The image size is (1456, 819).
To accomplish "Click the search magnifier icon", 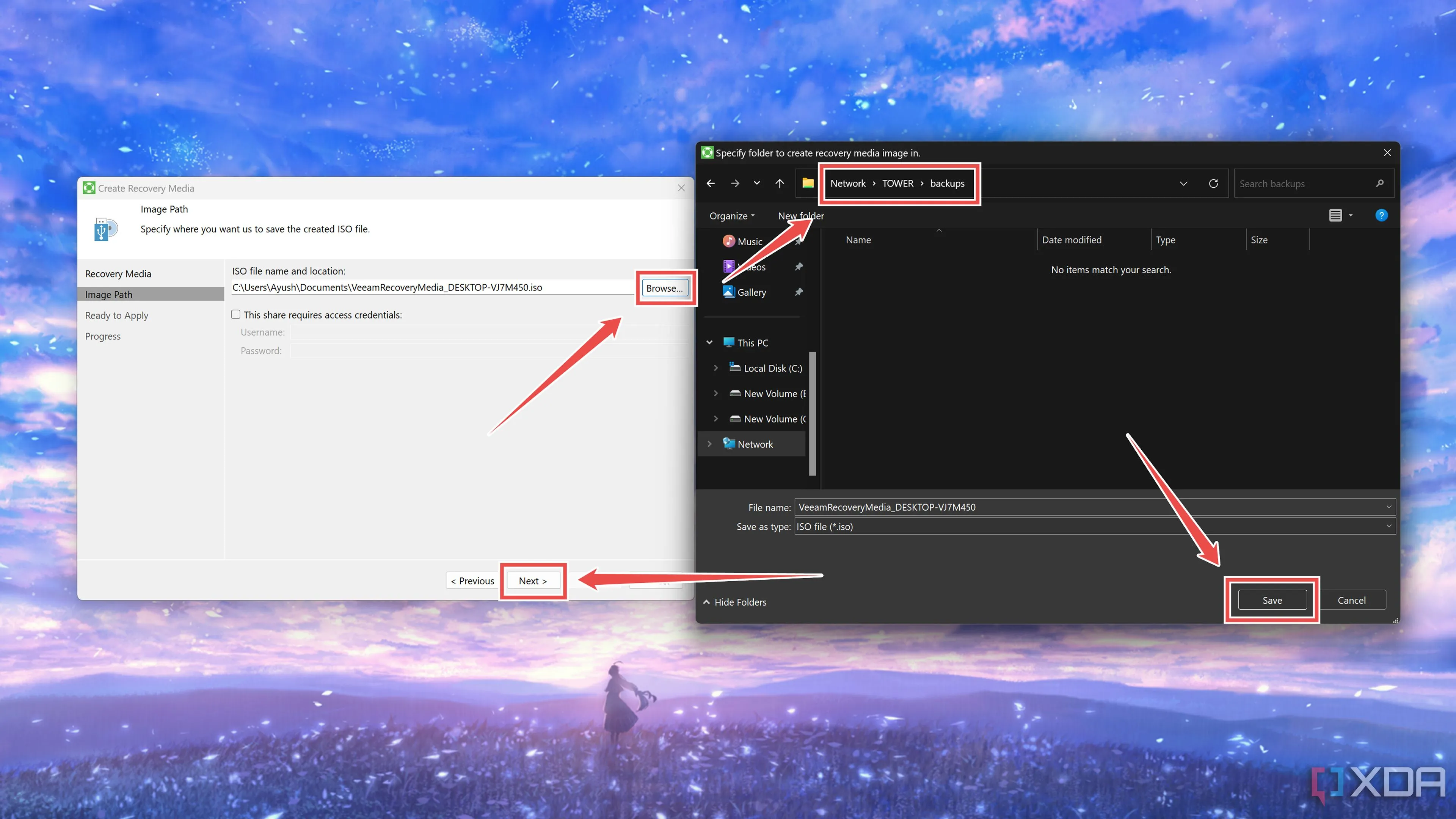I will click(x=1379, y=183).
